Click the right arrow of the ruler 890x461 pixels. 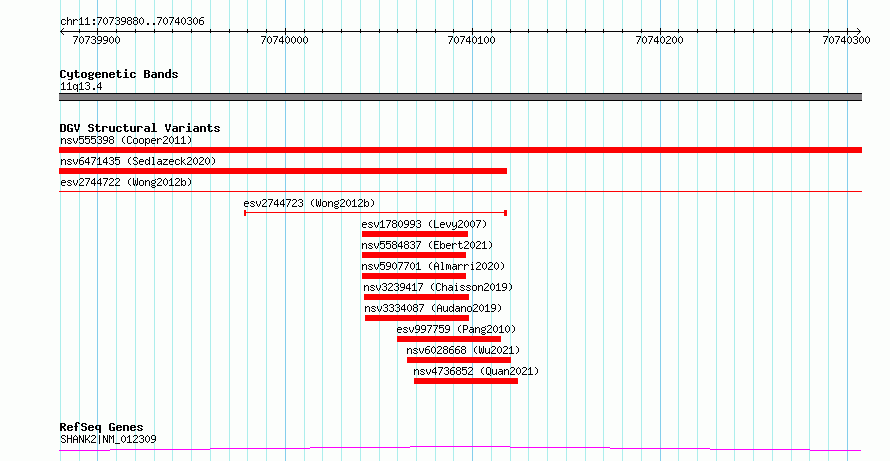coord(859,31)
